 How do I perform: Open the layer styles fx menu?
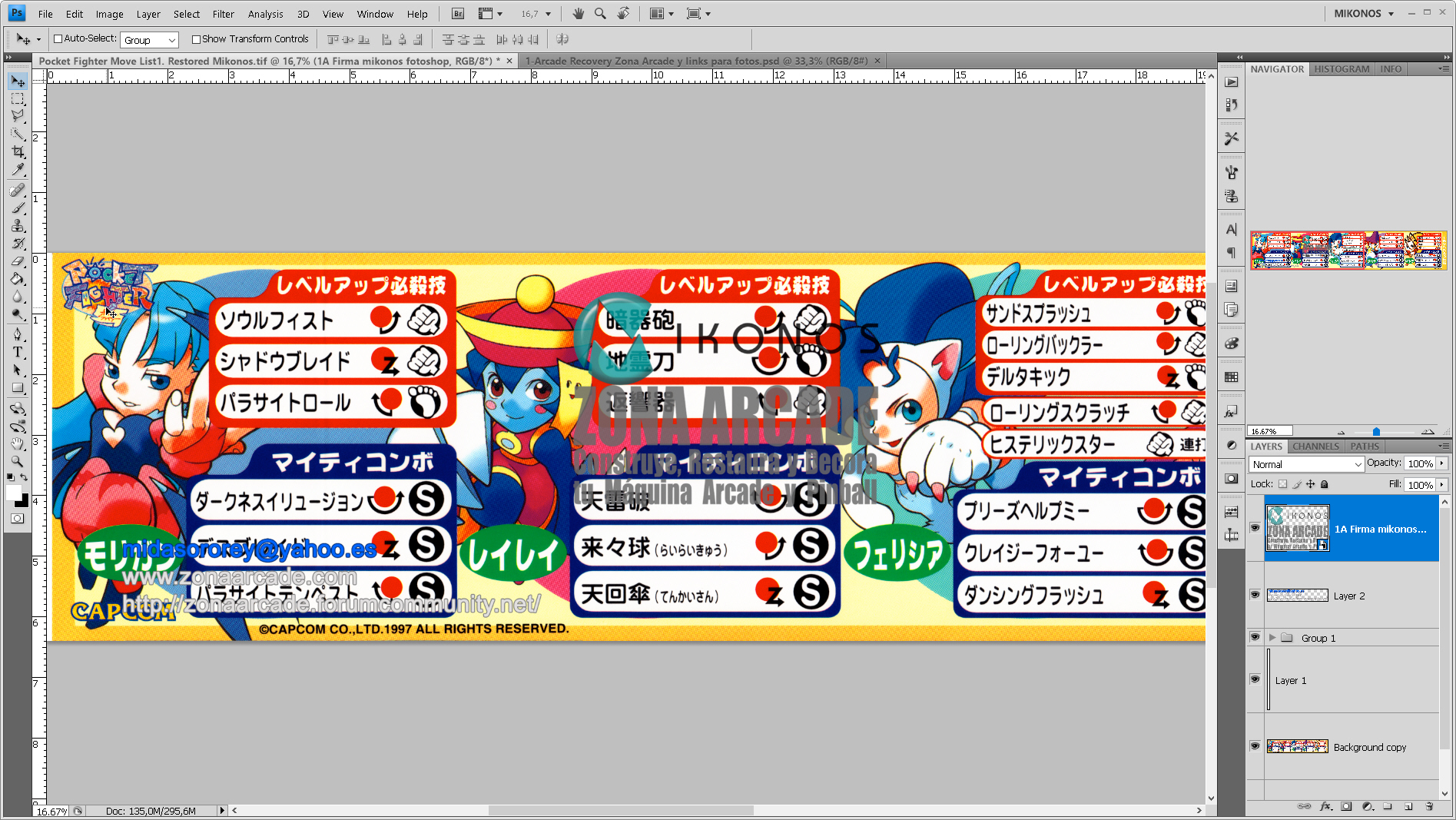[1325, 807]
